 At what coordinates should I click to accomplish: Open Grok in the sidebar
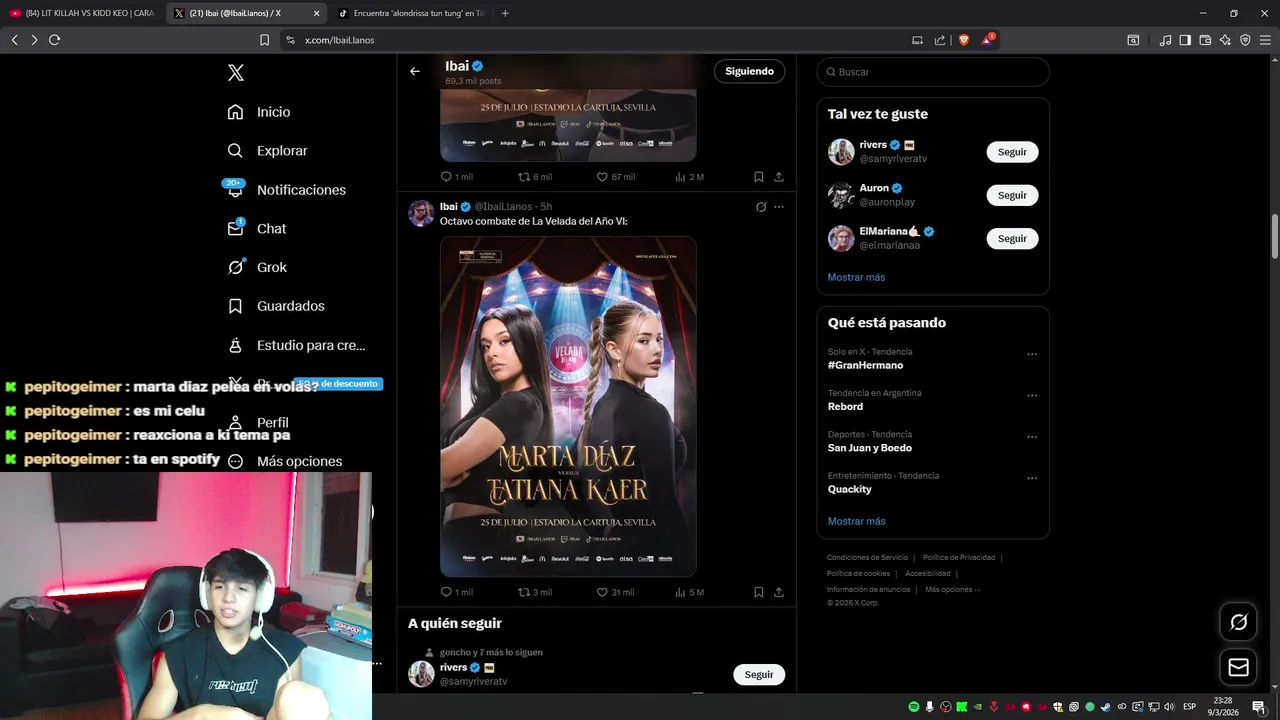[257, 267]
